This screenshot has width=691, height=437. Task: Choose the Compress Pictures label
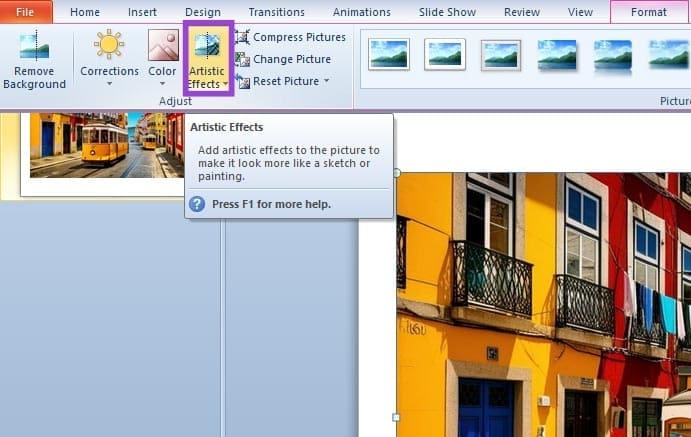299,37
